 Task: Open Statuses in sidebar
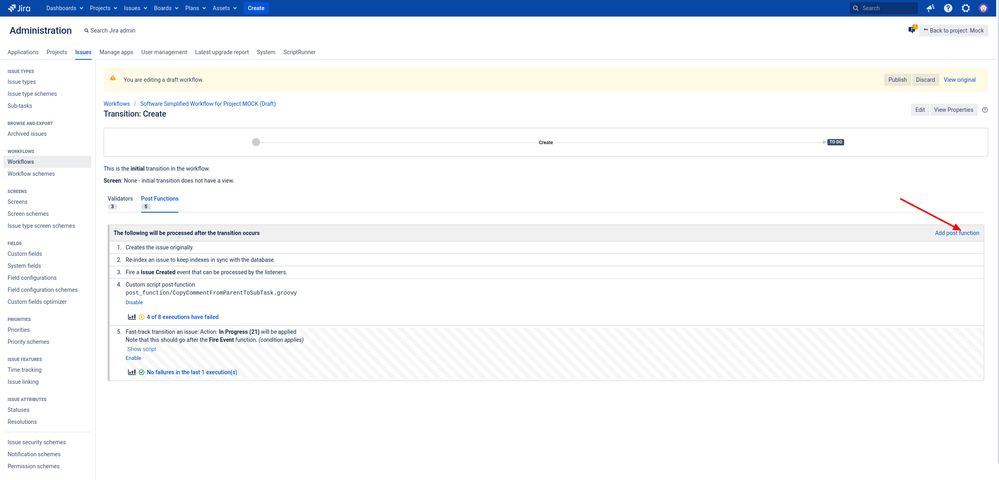18,410
